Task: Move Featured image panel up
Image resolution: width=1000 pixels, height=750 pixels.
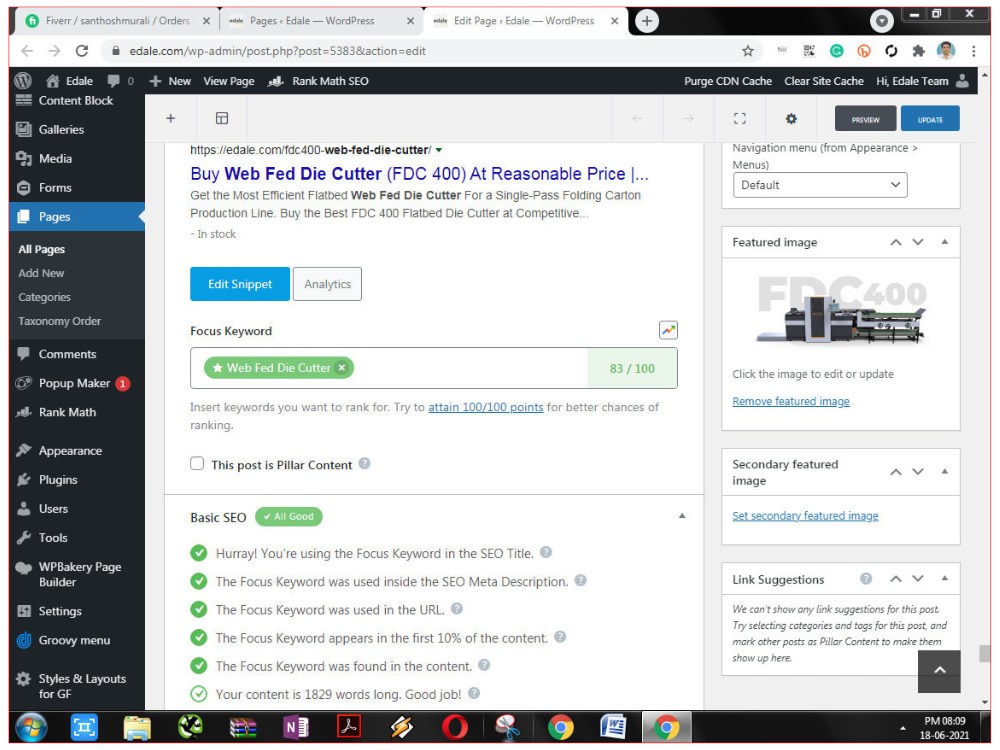Action: (x=895, y=242)
